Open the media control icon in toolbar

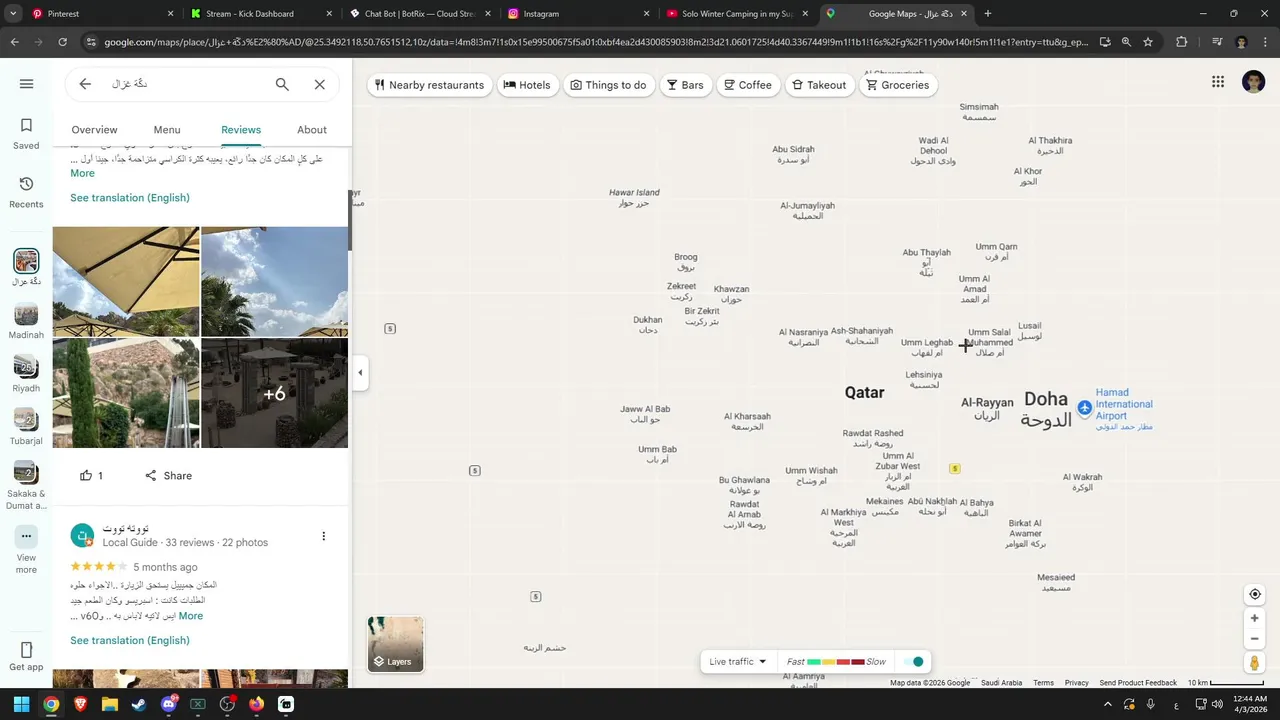pos(1217,42)
